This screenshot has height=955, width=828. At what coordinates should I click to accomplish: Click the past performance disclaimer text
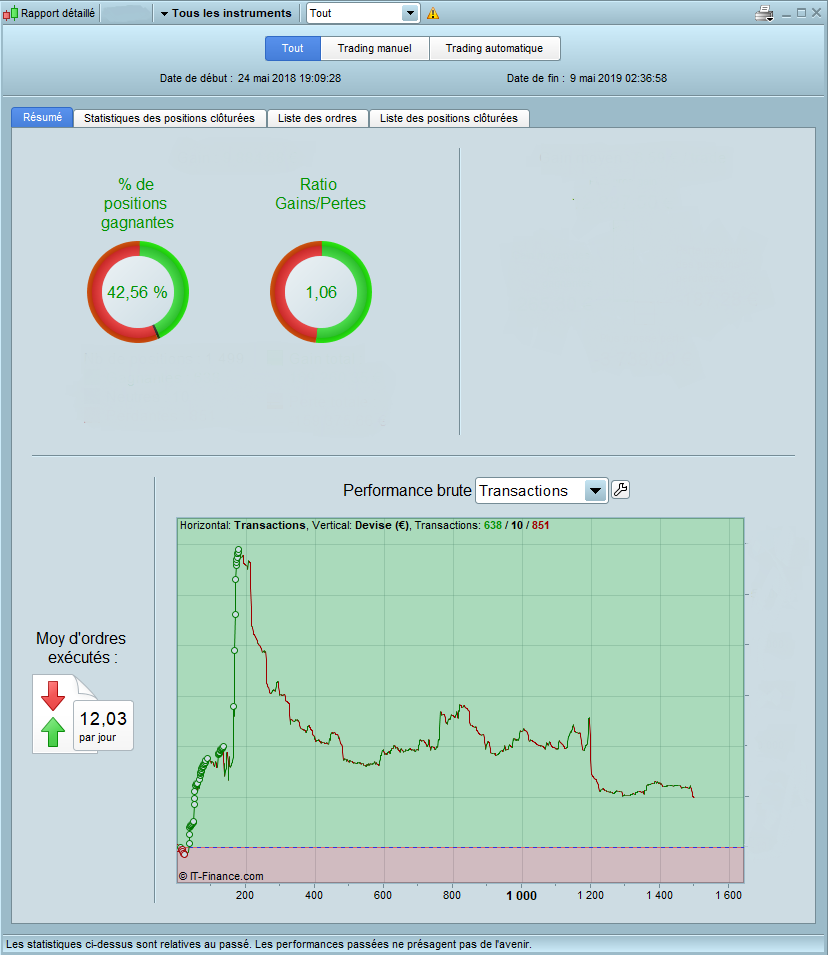point(269,944)
